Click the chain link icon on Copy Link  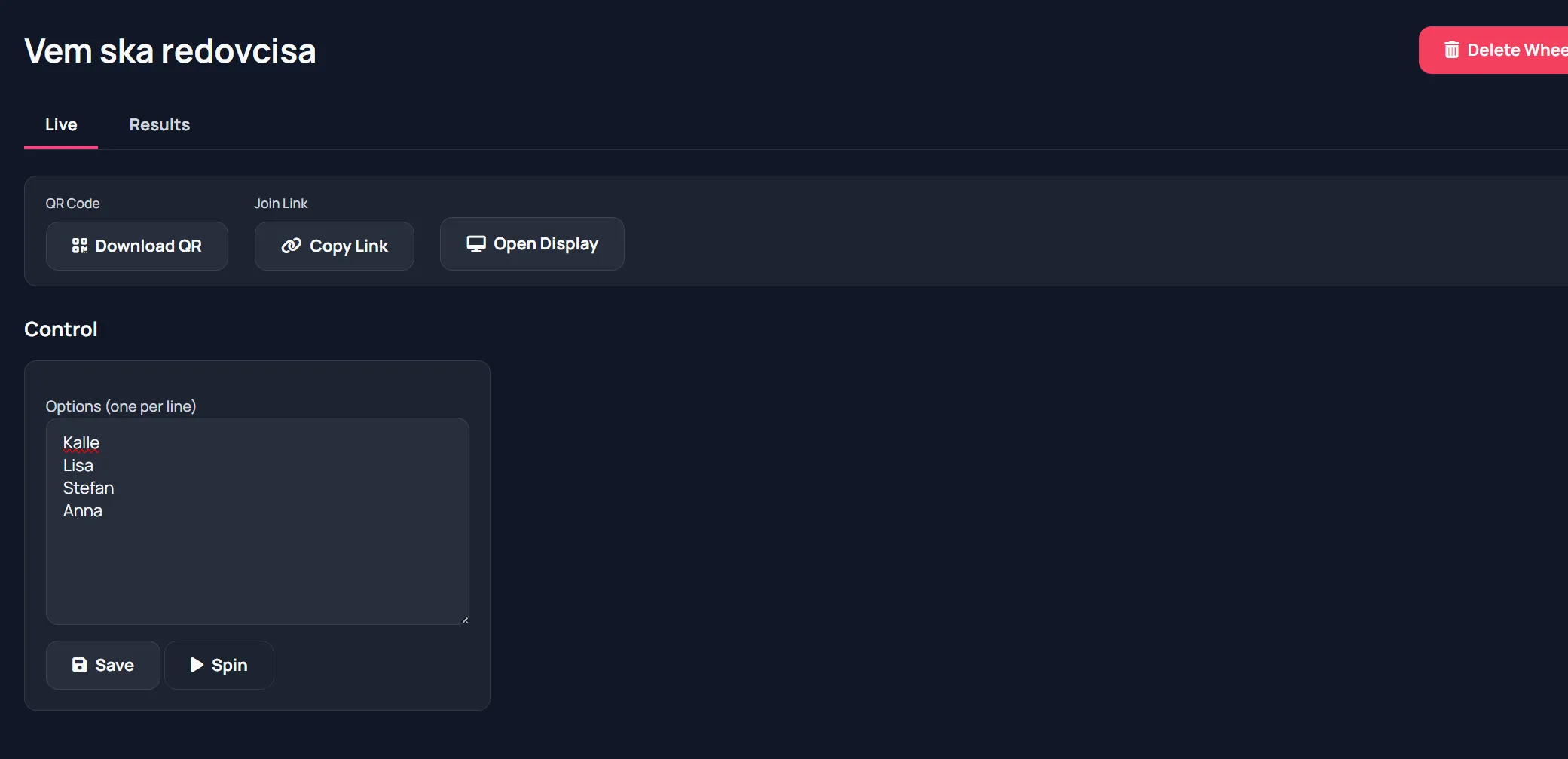290,246
